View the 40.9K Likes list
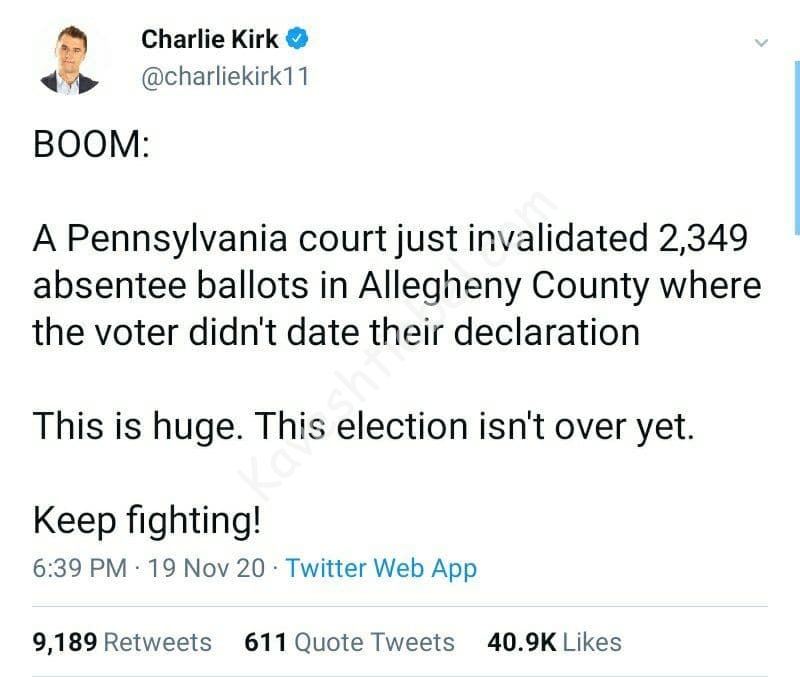800x677 pixels. pos(553,642)
